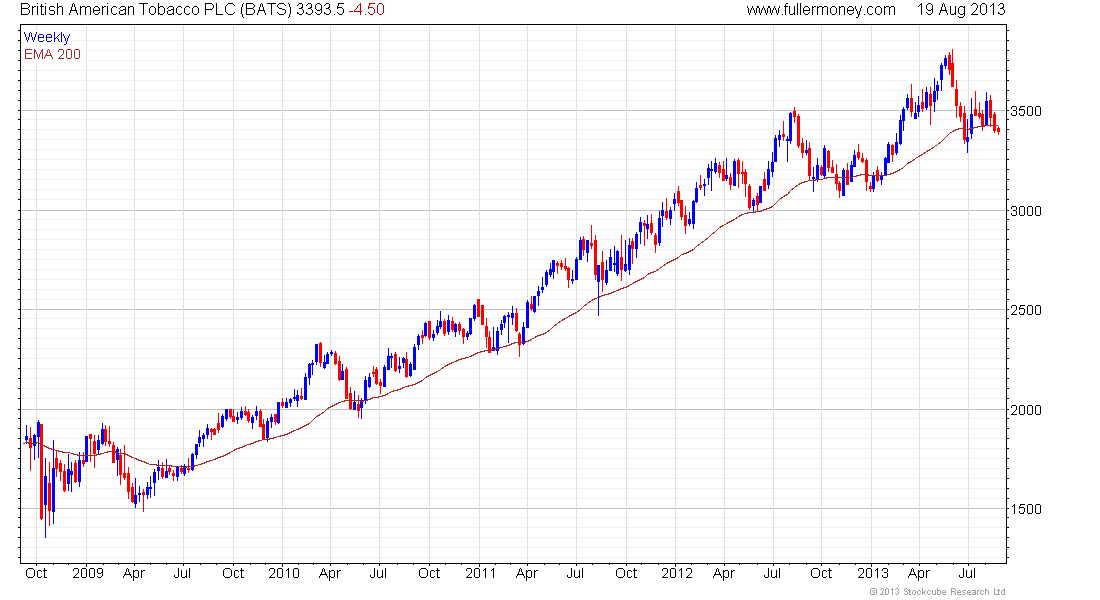
Task: Open the www.fullermoney.com link text
Action: point(821,10)
